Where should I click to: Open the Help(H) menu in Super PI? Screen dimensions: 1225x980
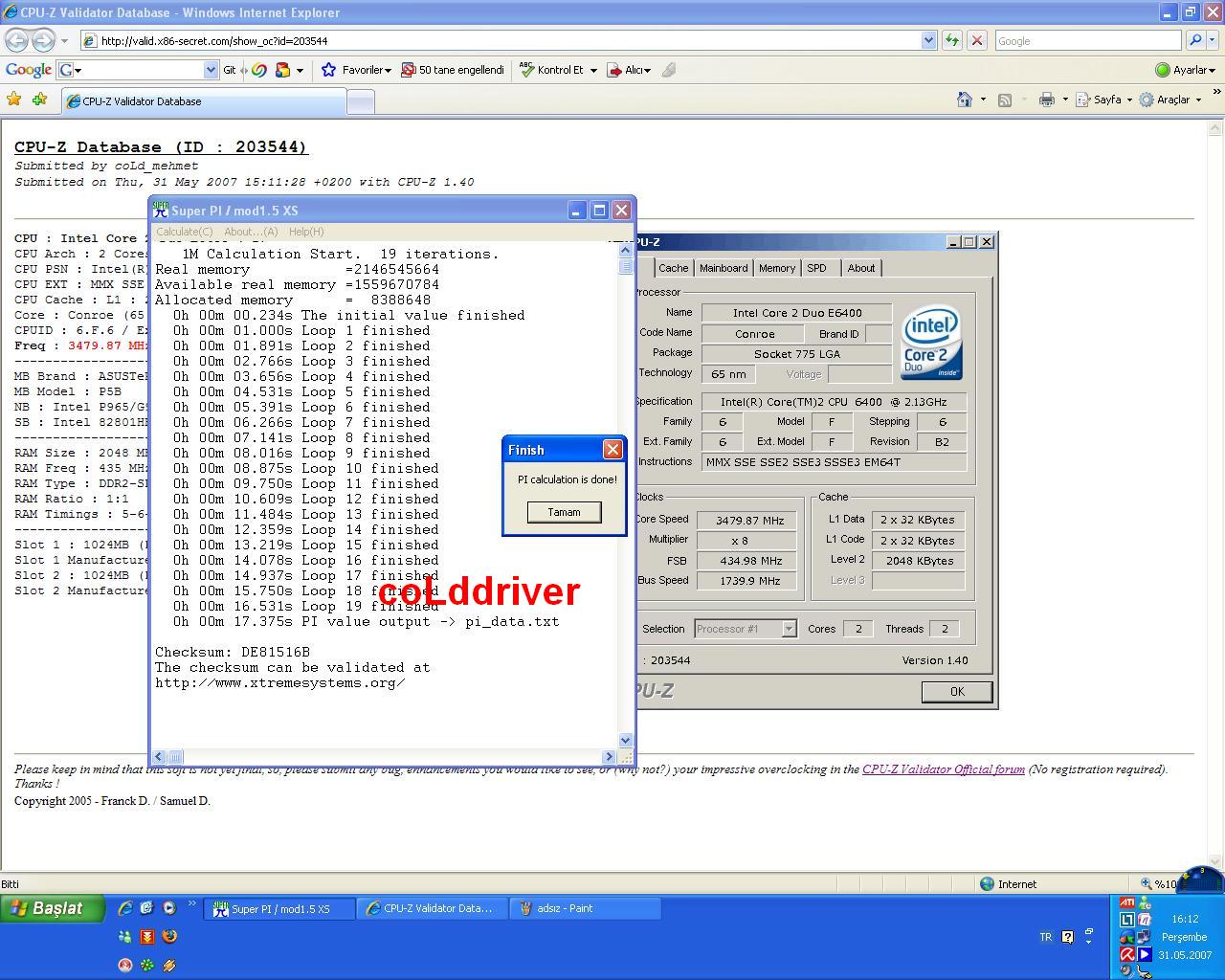pyautogui.click(x=306, y=232)
